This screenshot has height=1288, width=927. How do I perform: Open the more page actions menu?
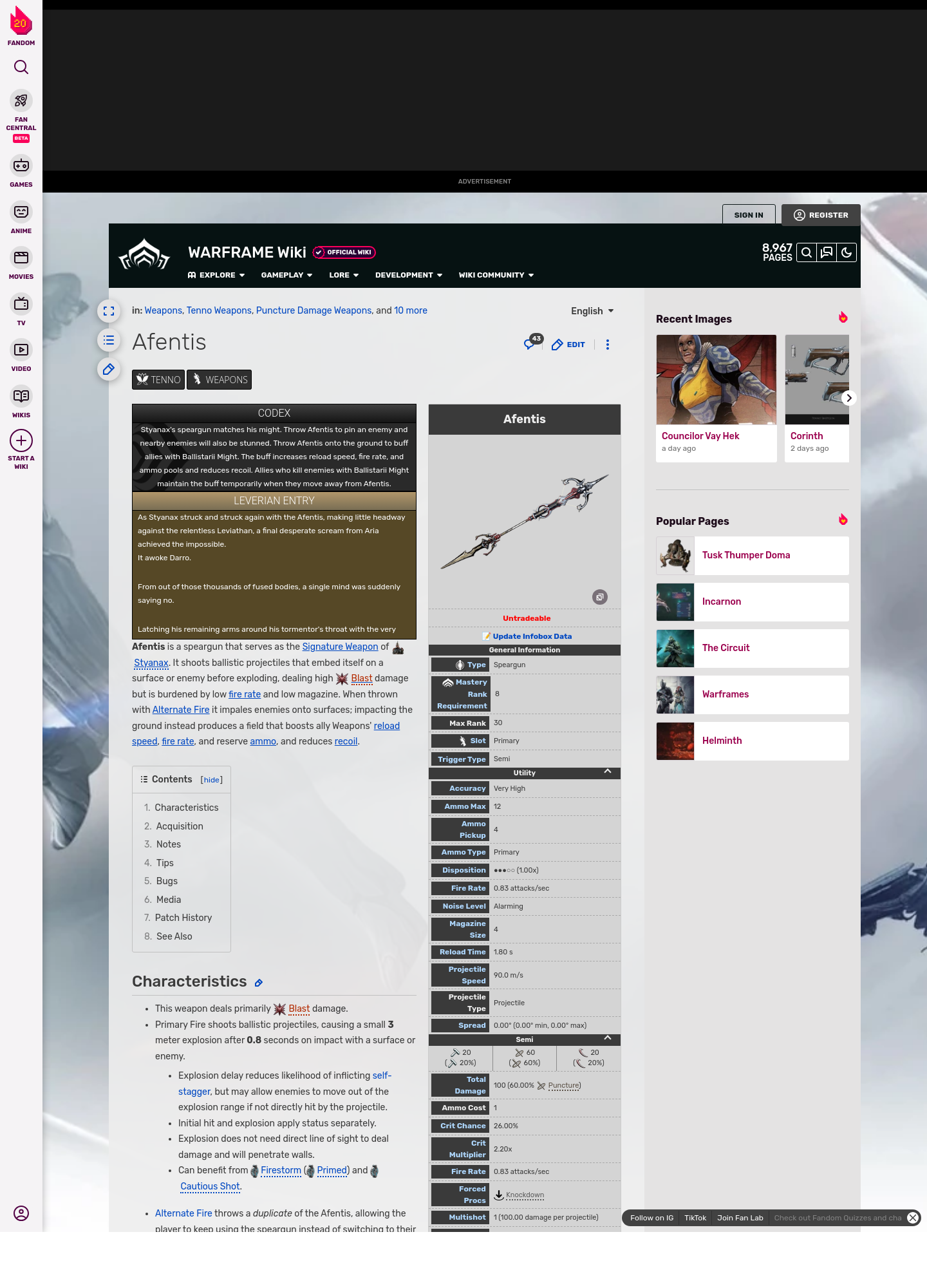607,345
